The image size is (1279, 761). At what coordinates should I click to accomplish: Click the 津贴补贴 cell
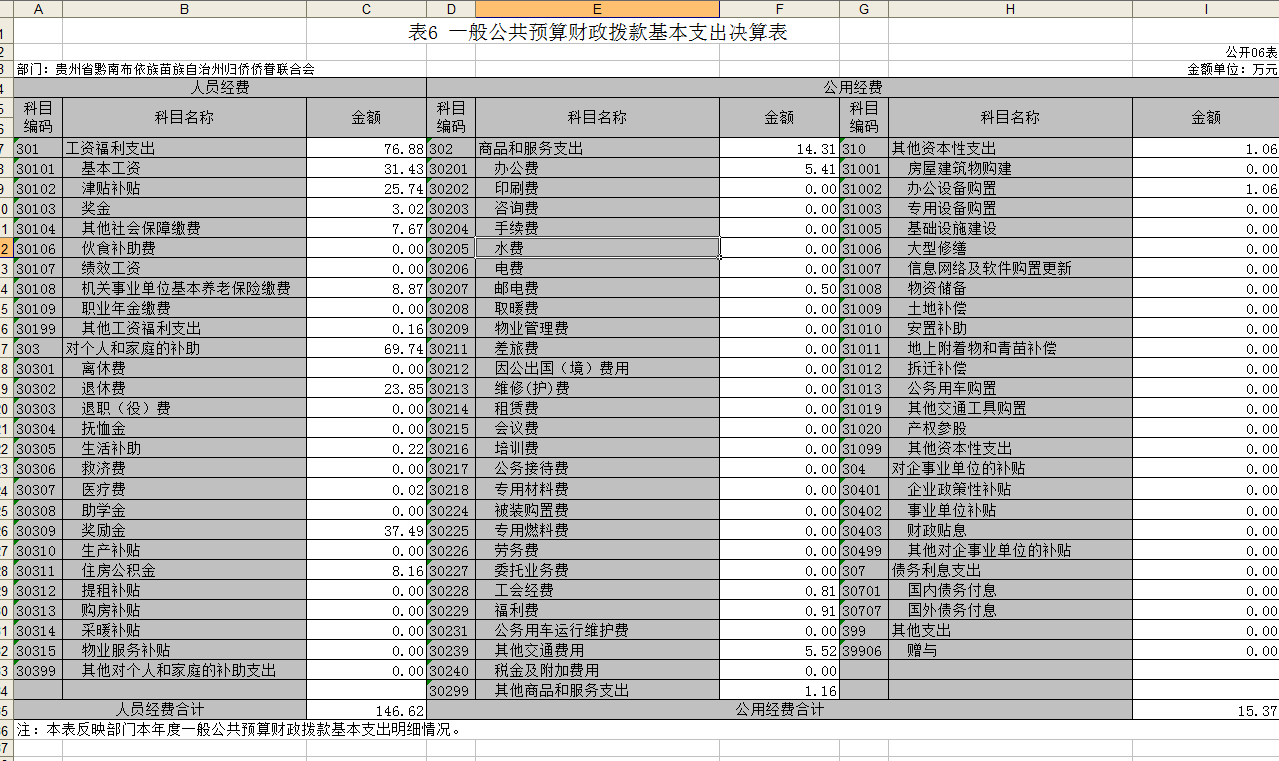[x=185, y=188]
